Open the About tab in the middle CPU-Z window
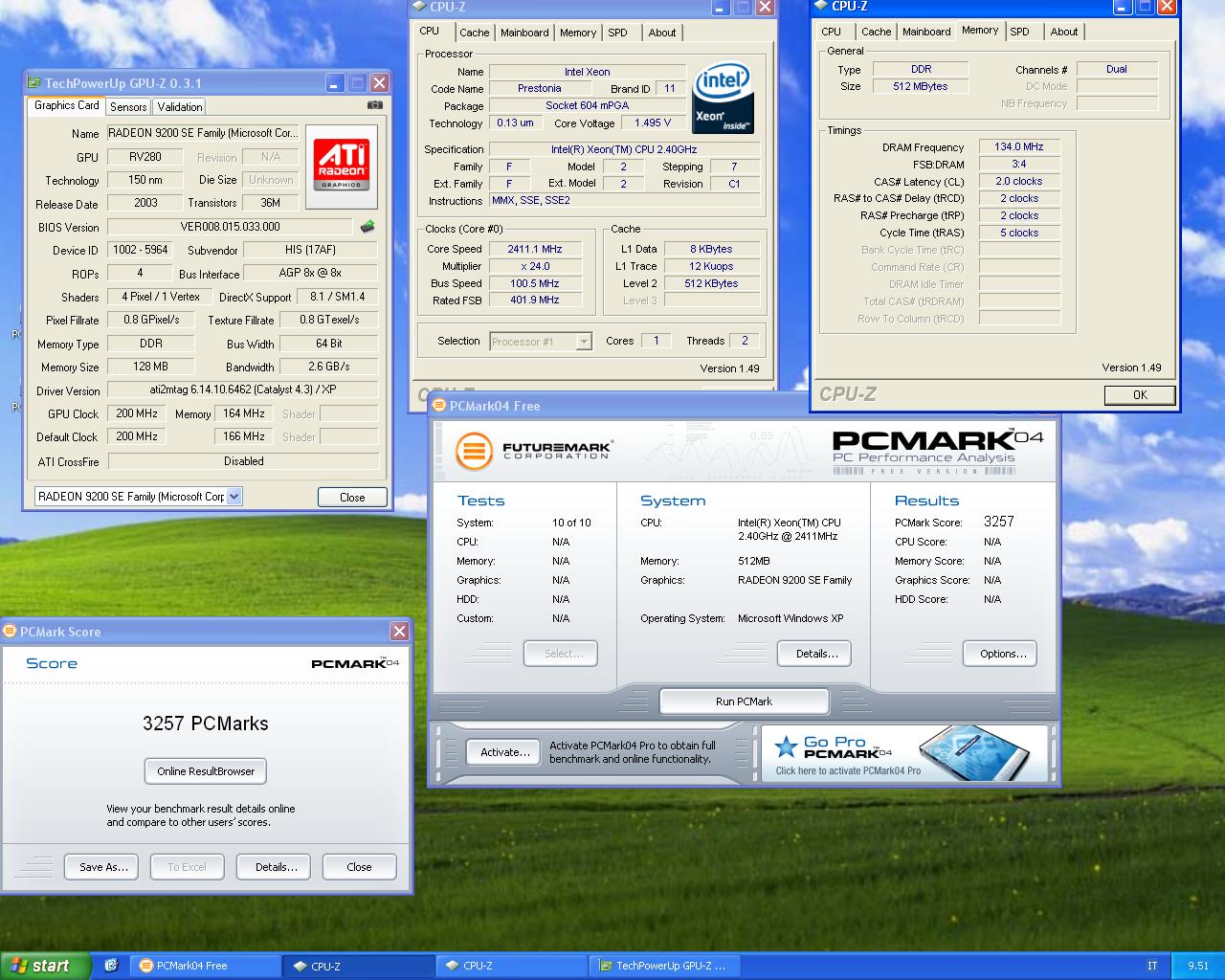The height and width of the screenshot is (980, 1225). click(662, 33)
